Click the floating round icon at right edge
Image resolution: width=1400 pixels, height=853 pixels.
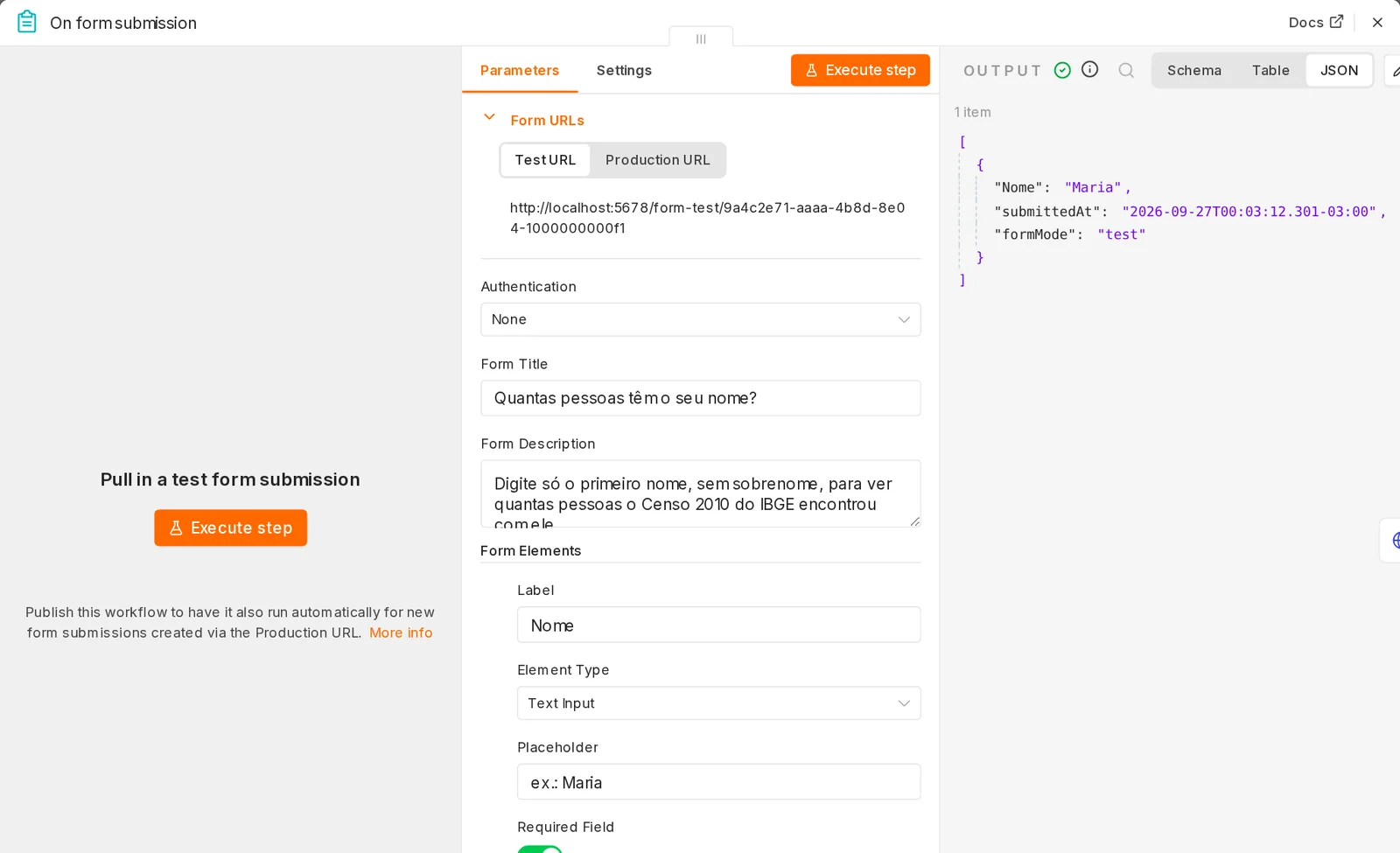point(1392,541)
